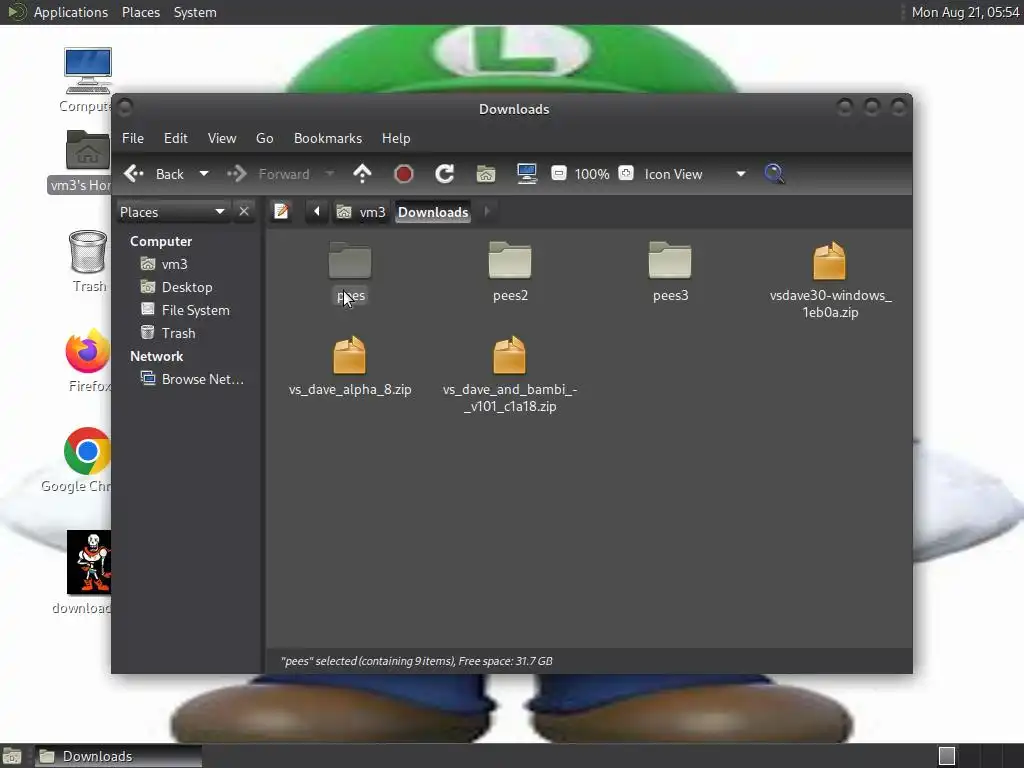The image size is (1024, 768).
Task: Click the right path-bar scroll arrow
Action: point(487,212)
